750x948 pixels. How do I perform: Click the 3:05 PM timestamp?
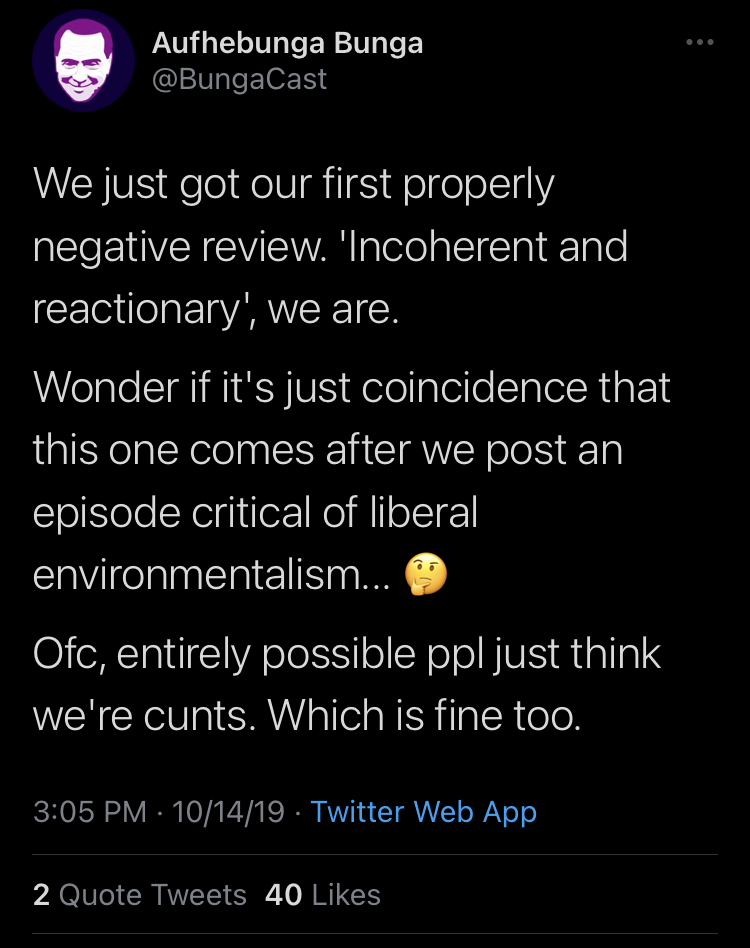point(90,811)
